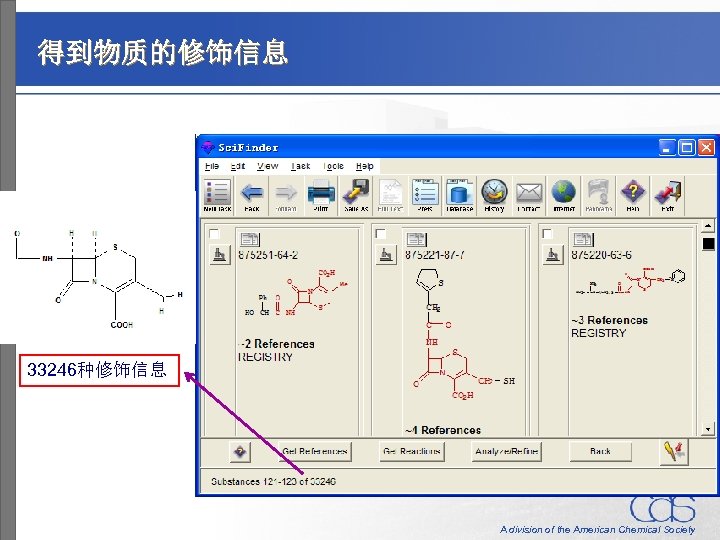This screenshot has height=540, width=720.
Task: Click registry number 875251-64-2
Action: [x=268, y=255]
